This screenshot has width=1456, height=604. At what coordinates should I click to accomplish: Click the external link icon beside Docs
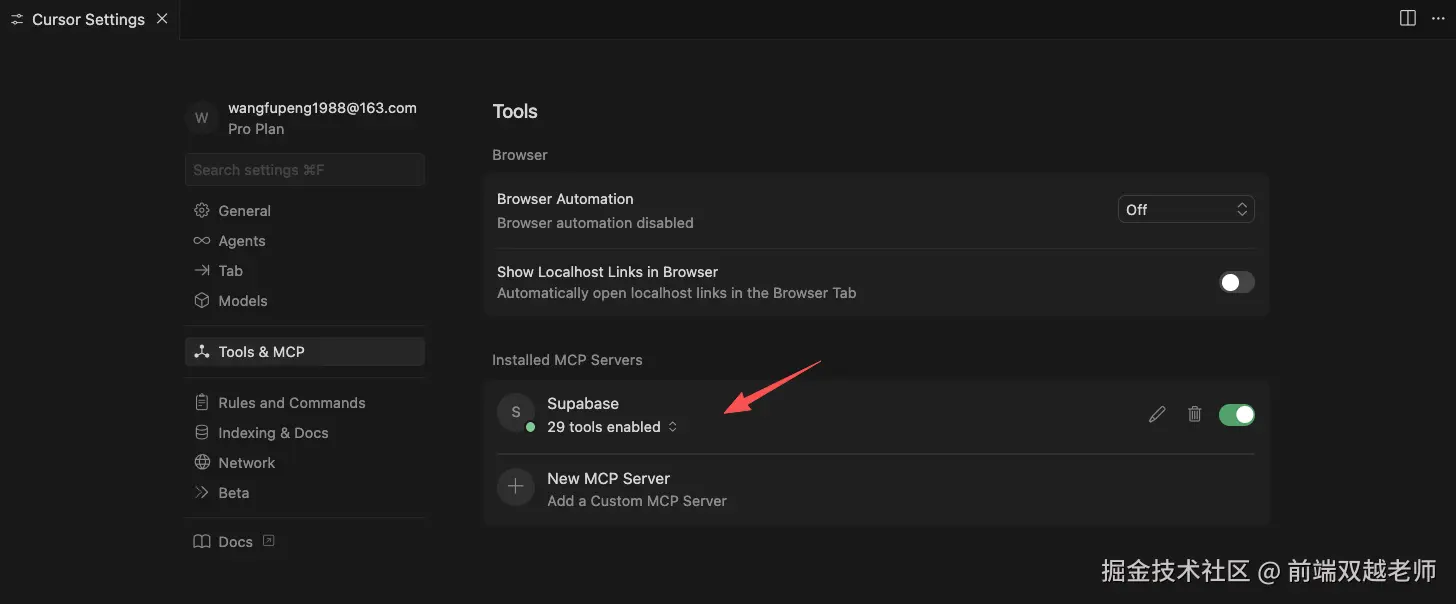click(268, 541)
